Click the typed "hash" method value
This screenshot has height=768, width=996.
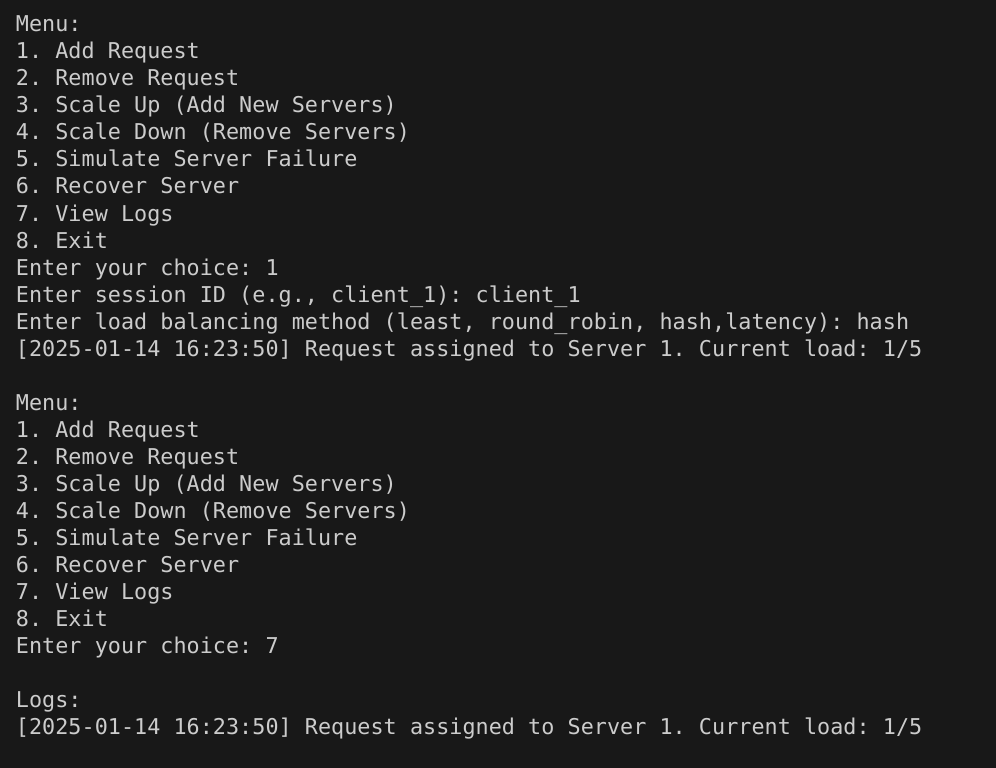click(x=882, y=322)
